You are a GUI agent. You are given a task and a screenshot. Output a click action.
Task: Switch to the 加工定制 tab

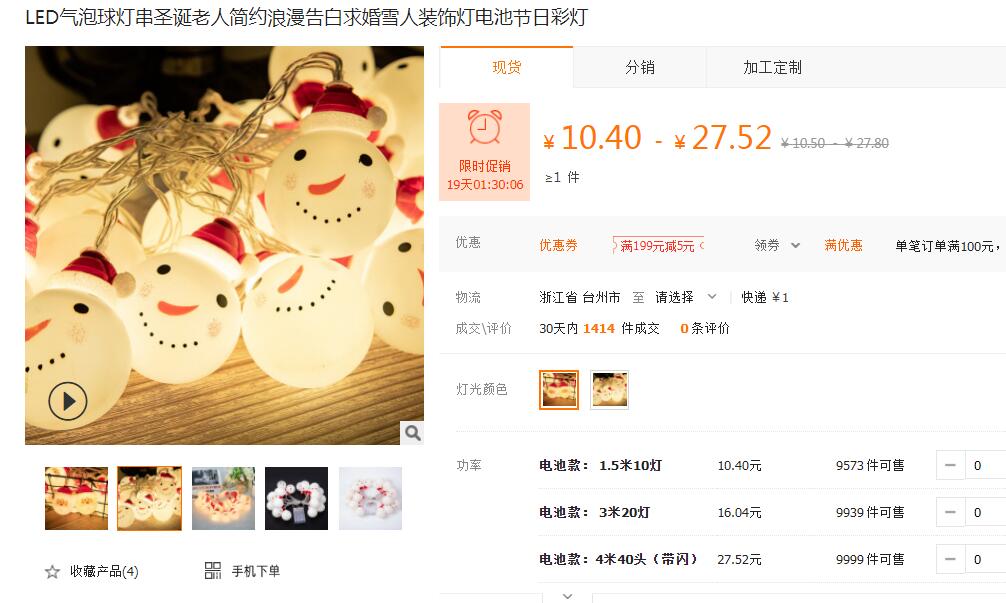click(772, 67)
